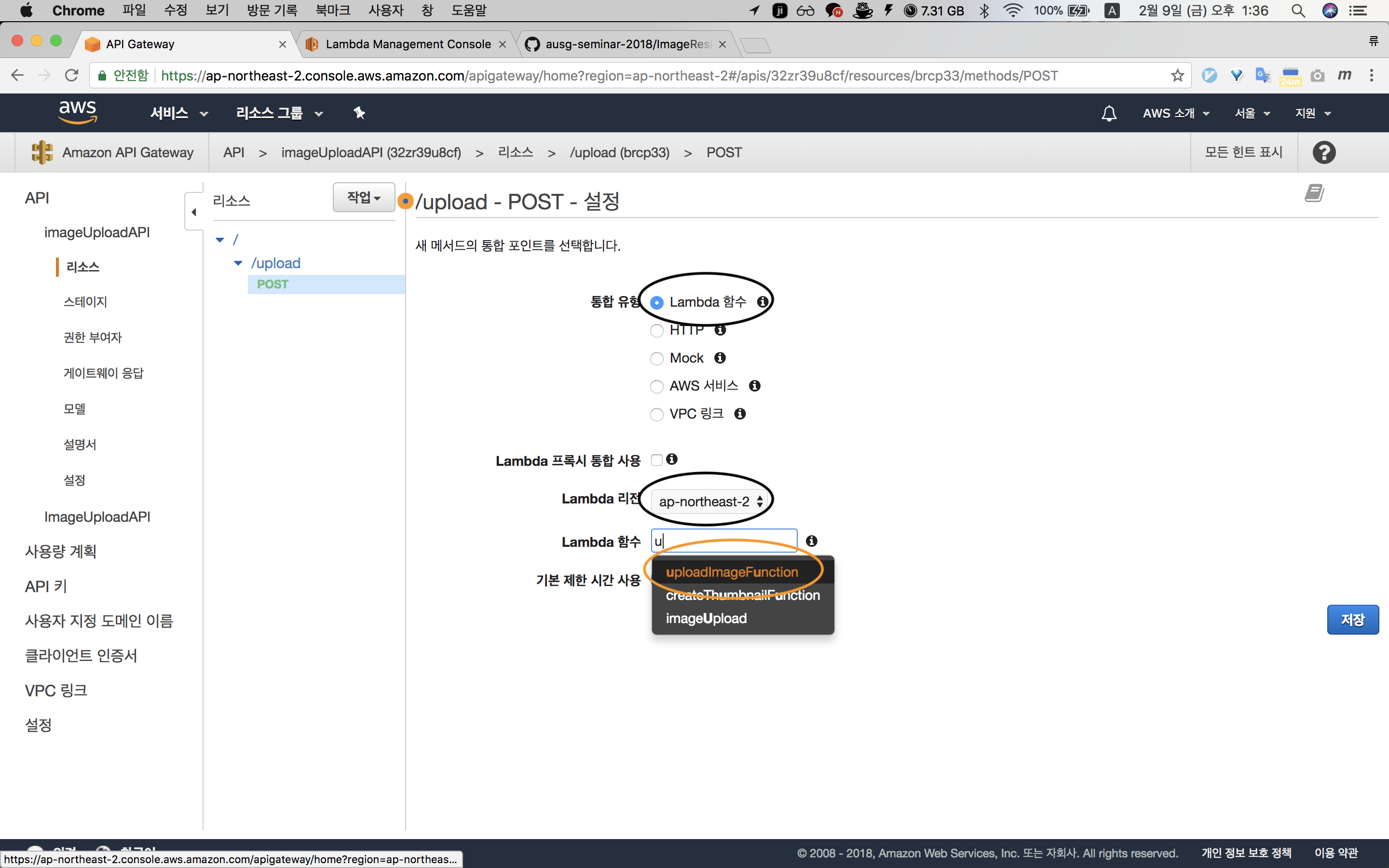Click the pin shortcut icon in AWS navbar
This screenshot has width=1389, height=868.
click(x=359, y=113)
